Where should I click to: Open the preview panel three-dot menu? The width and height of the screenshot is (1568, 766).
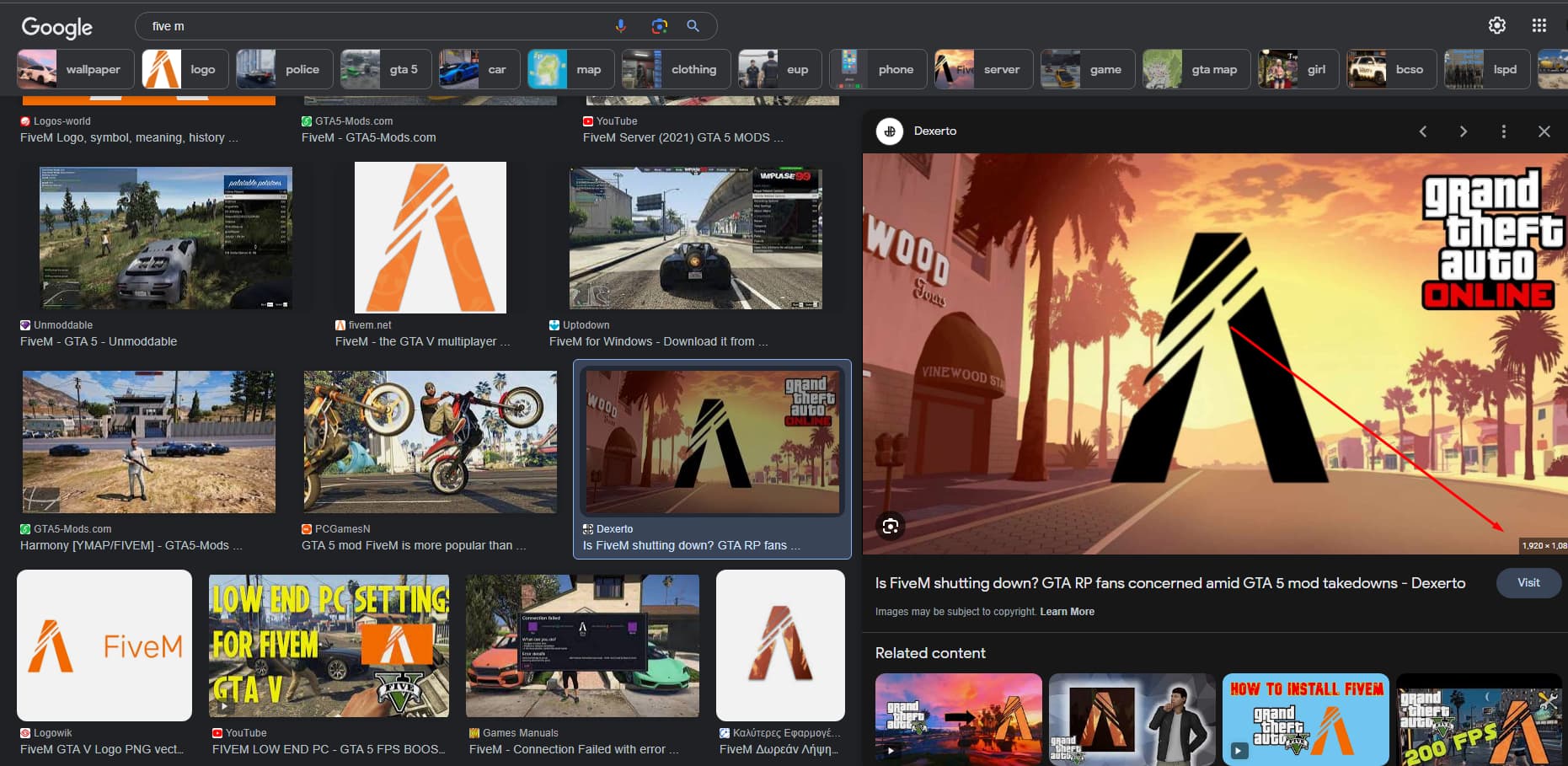click(x=1503, y=131)
